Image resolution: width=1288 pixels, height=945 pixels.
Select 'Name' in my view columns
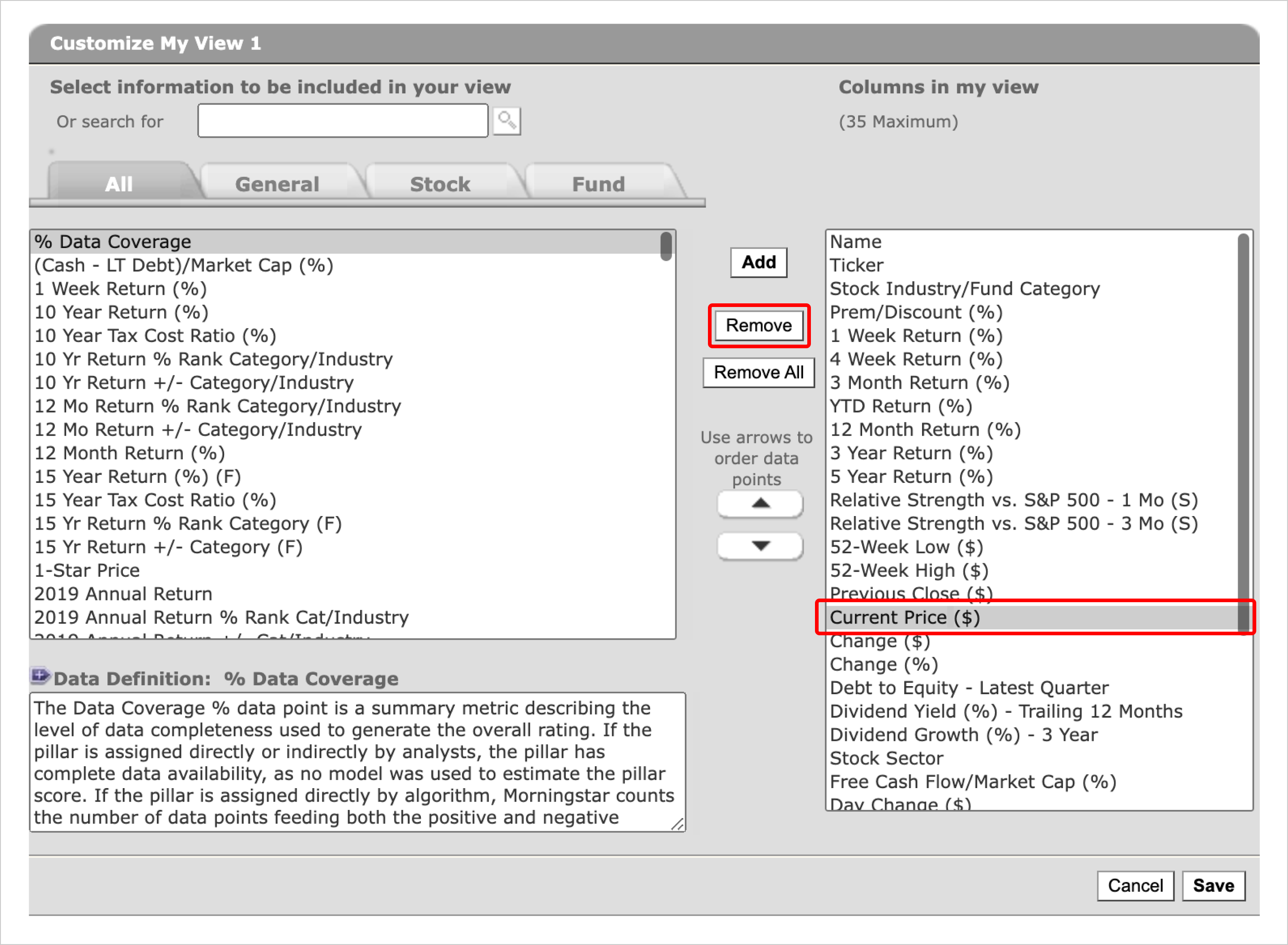tap(1032, 242)
